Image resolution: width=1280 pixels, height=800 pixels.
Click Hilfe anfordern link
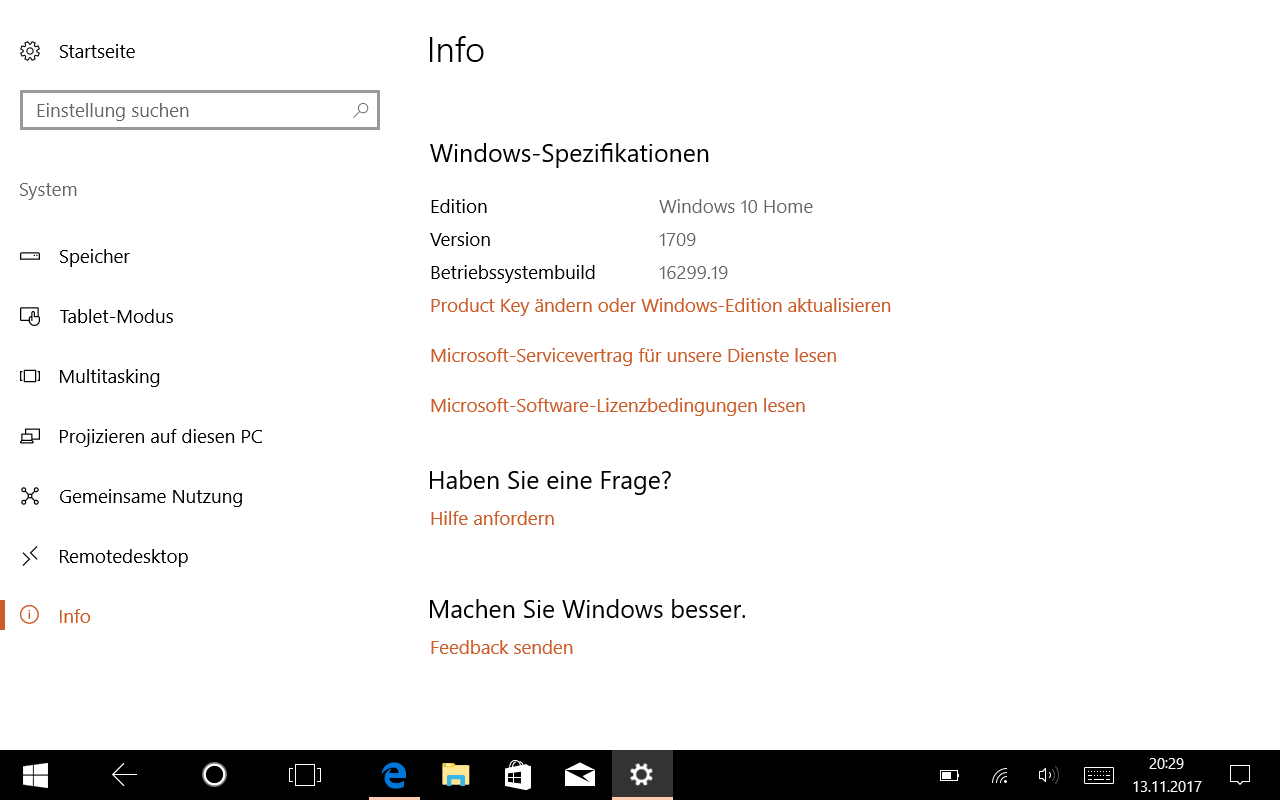(x=492, y=518)
